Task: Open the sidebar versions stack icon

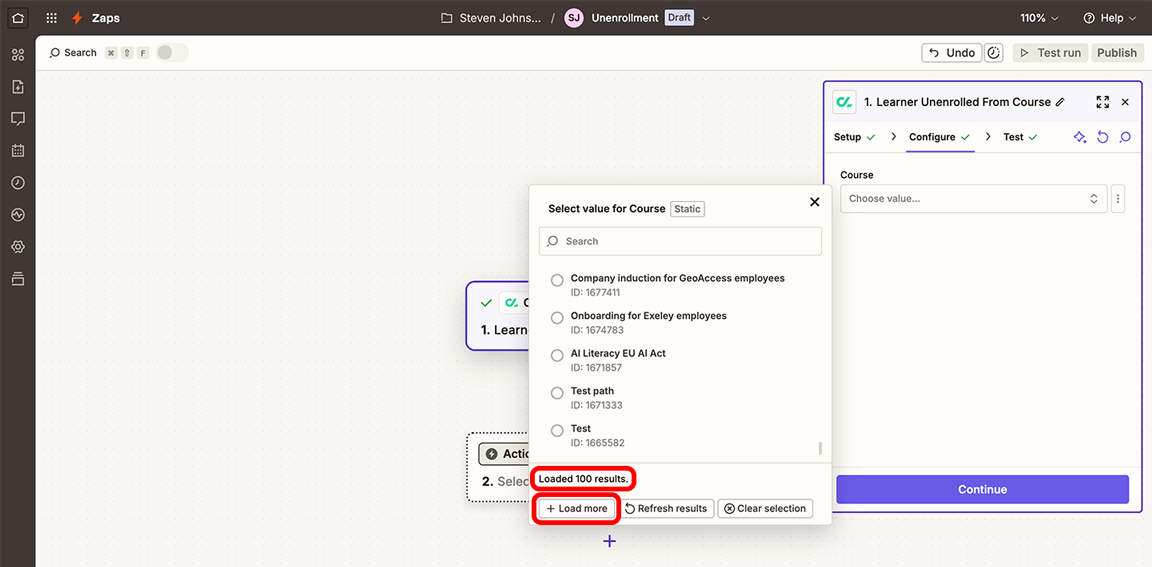Action: [x=18, y=279]
